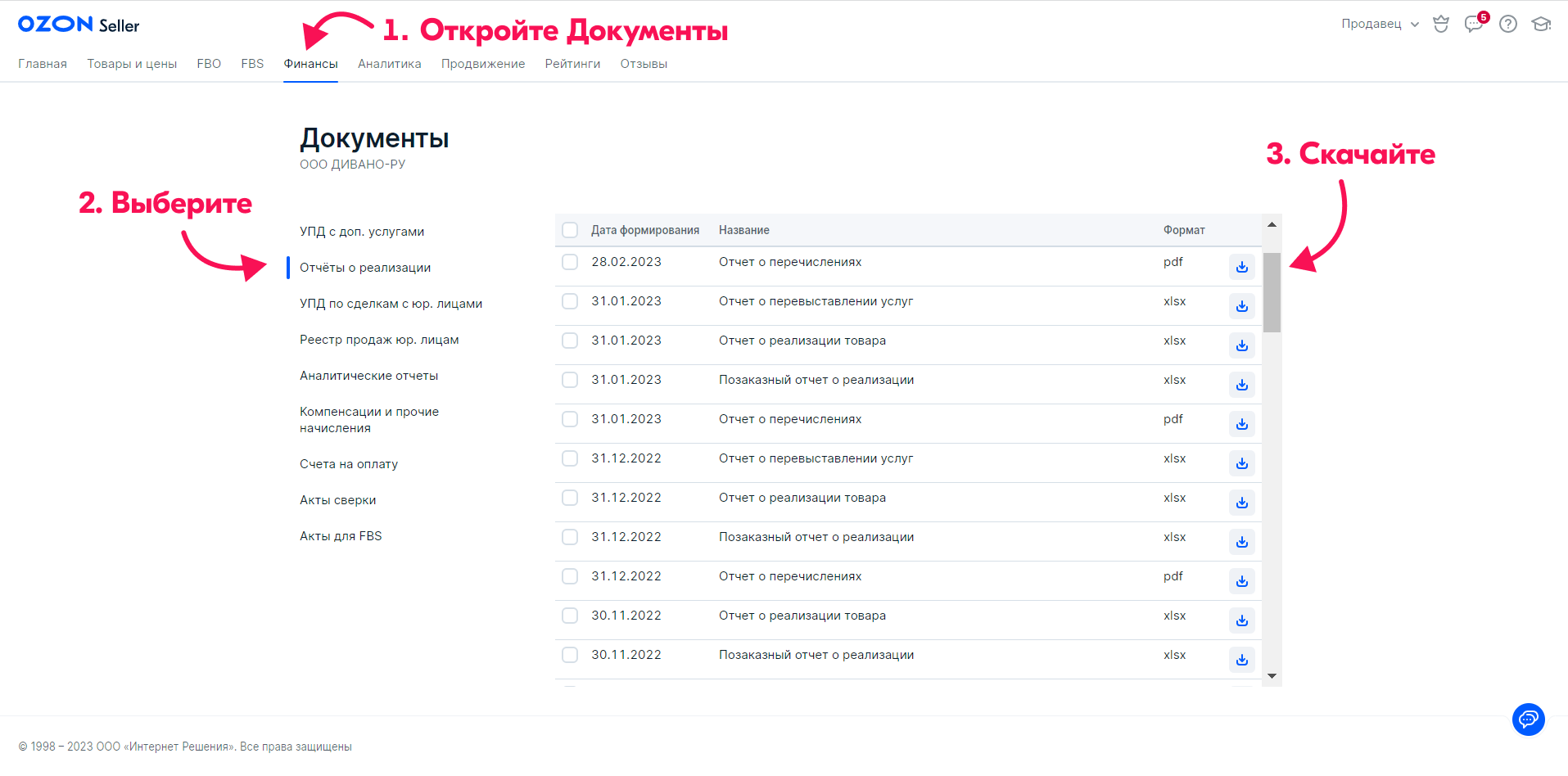Download the 28.02.2023 Отчет о перечислениях pdf
The image size is (1568, 776).
(x=1241, y=267)
